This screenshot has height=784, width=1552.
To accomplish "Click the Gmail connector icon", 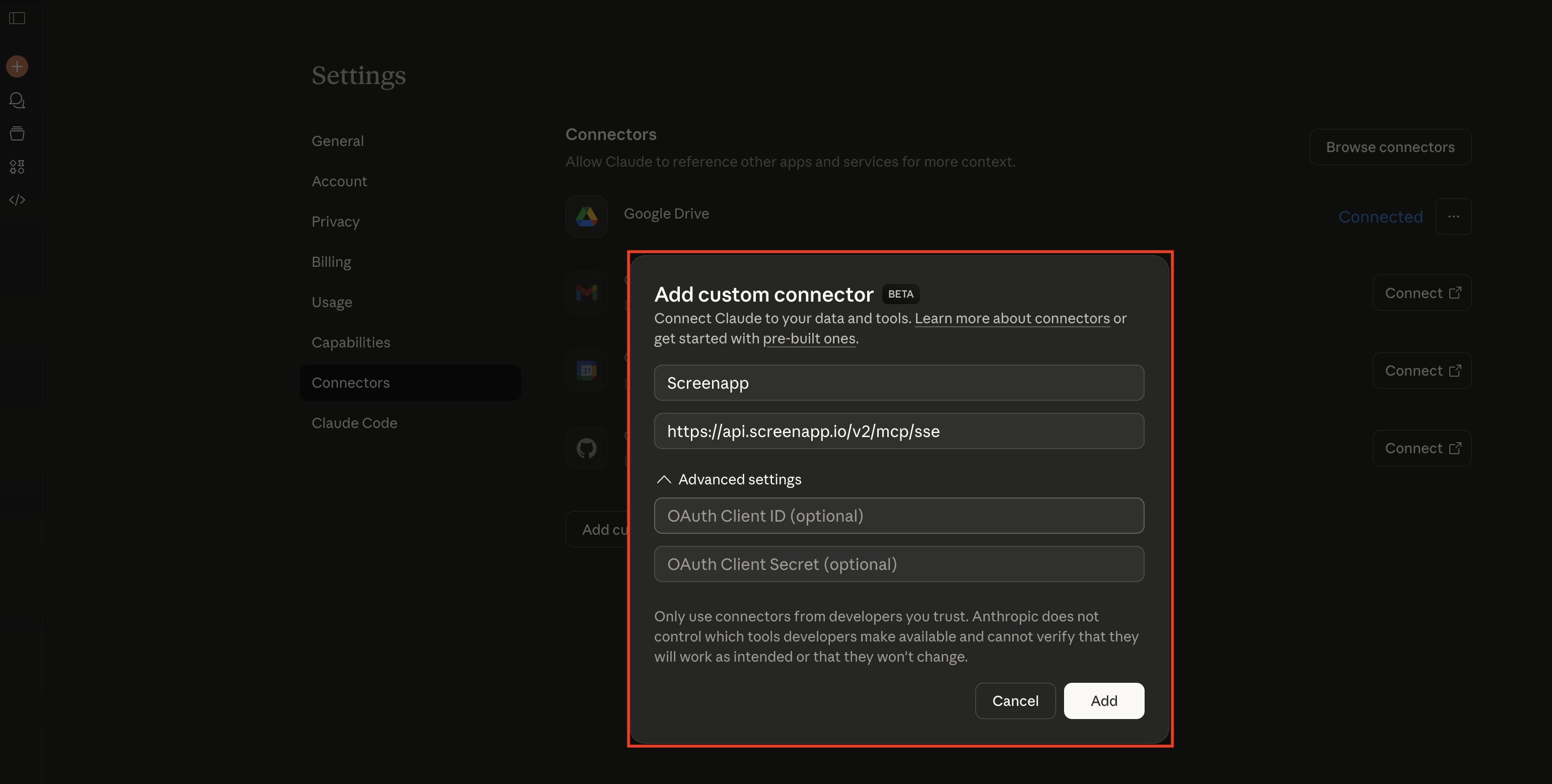I will click(586, 292).
